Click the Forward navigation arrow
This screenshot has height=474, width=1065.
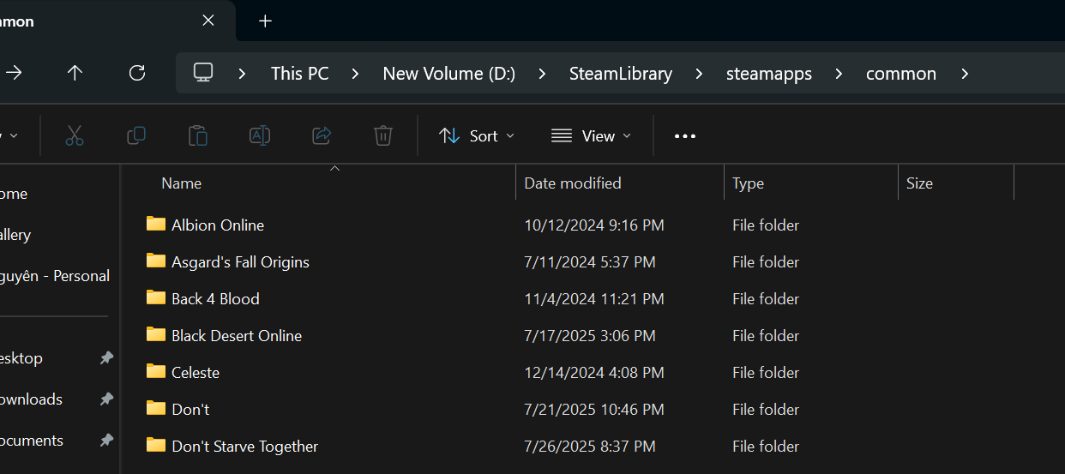tap(13, 73)
